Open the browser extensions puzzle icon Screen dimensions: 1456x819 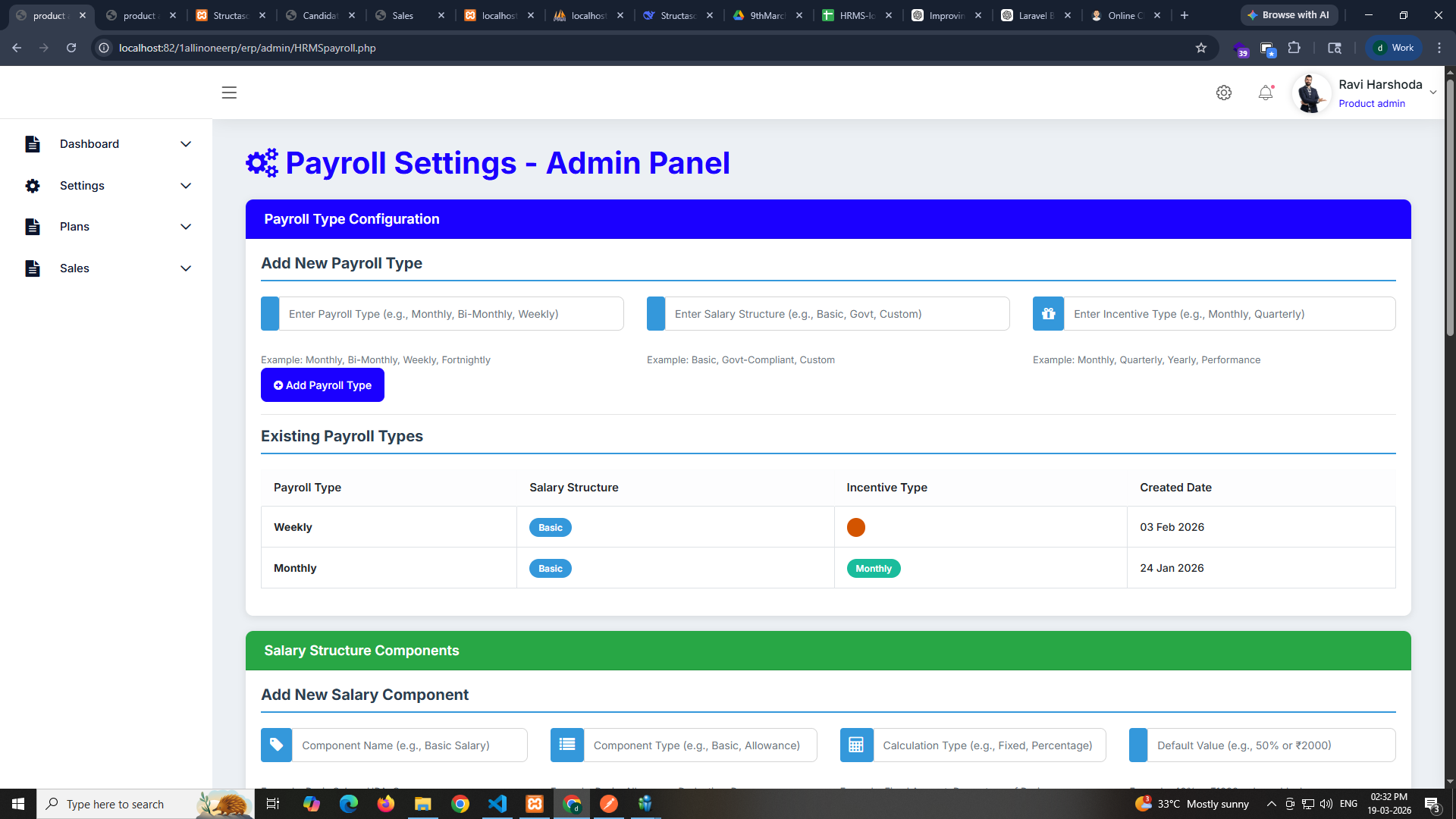point(1294,48)
